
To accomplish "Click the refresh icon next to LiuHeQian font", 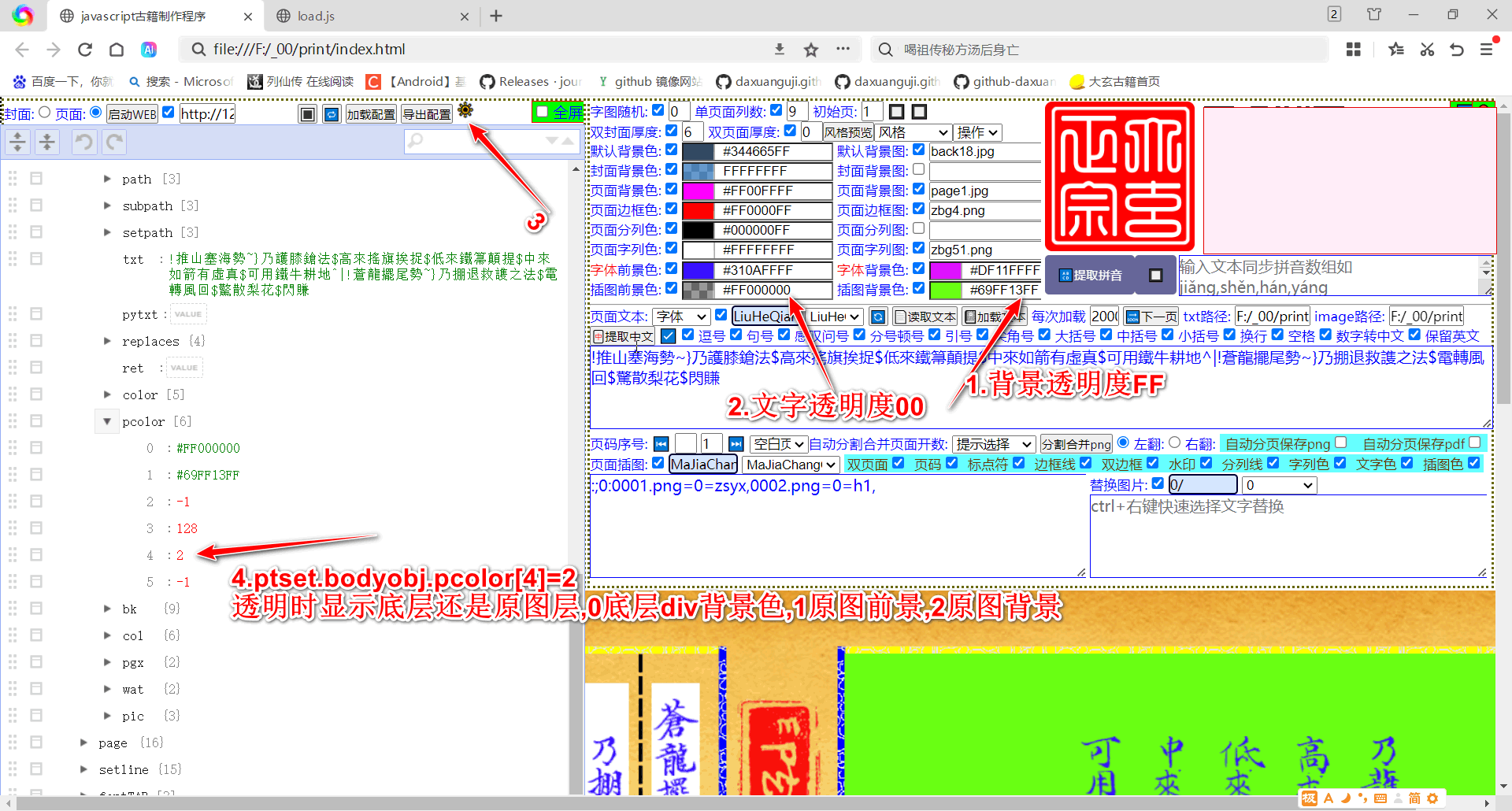I will 879,317.
